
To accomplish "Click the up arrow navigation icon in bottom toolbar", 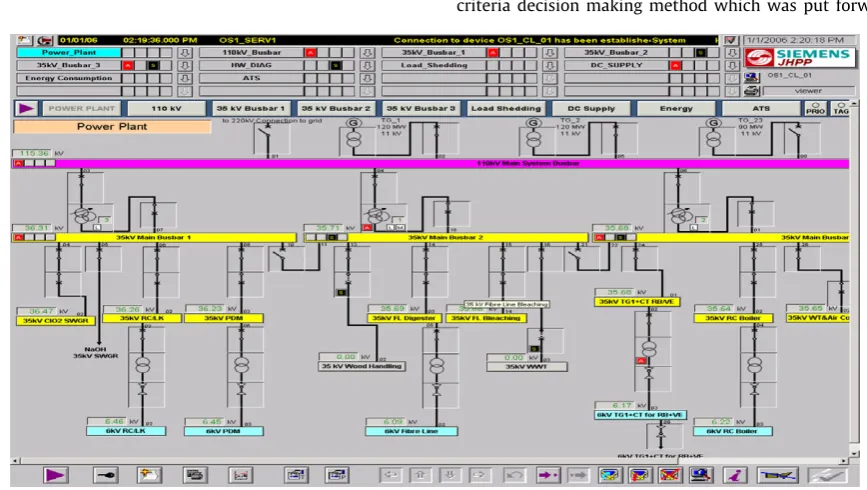I will pyautogui.click(x=420, y=475).
